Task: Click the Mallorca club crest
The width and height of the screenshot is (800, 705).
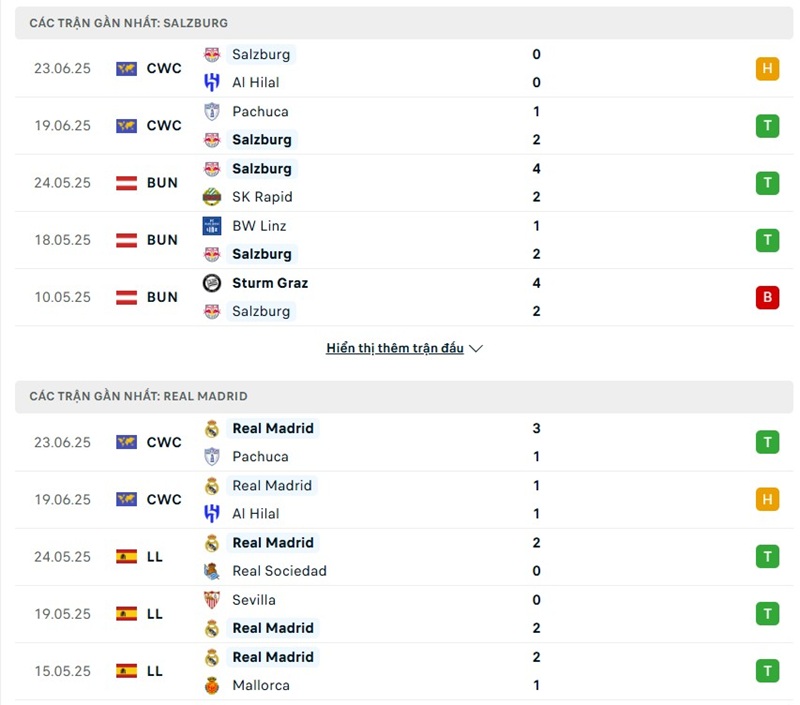Action: coord(212,686)
